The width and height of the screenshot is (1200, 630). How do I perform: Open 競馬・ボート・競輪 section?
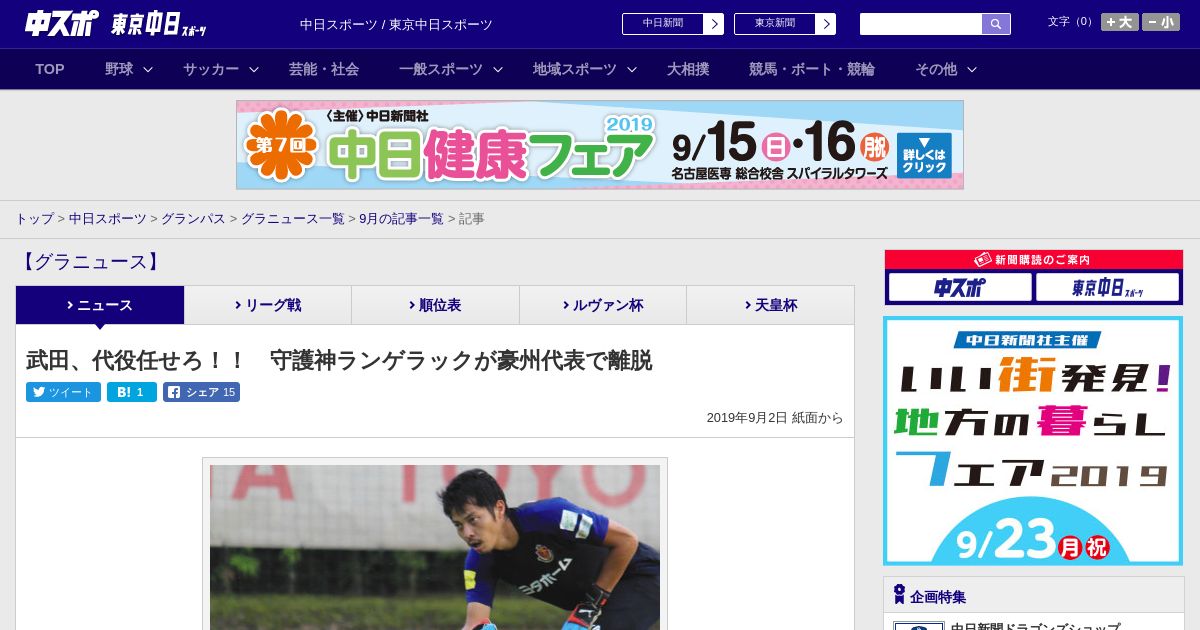point(812,69)
